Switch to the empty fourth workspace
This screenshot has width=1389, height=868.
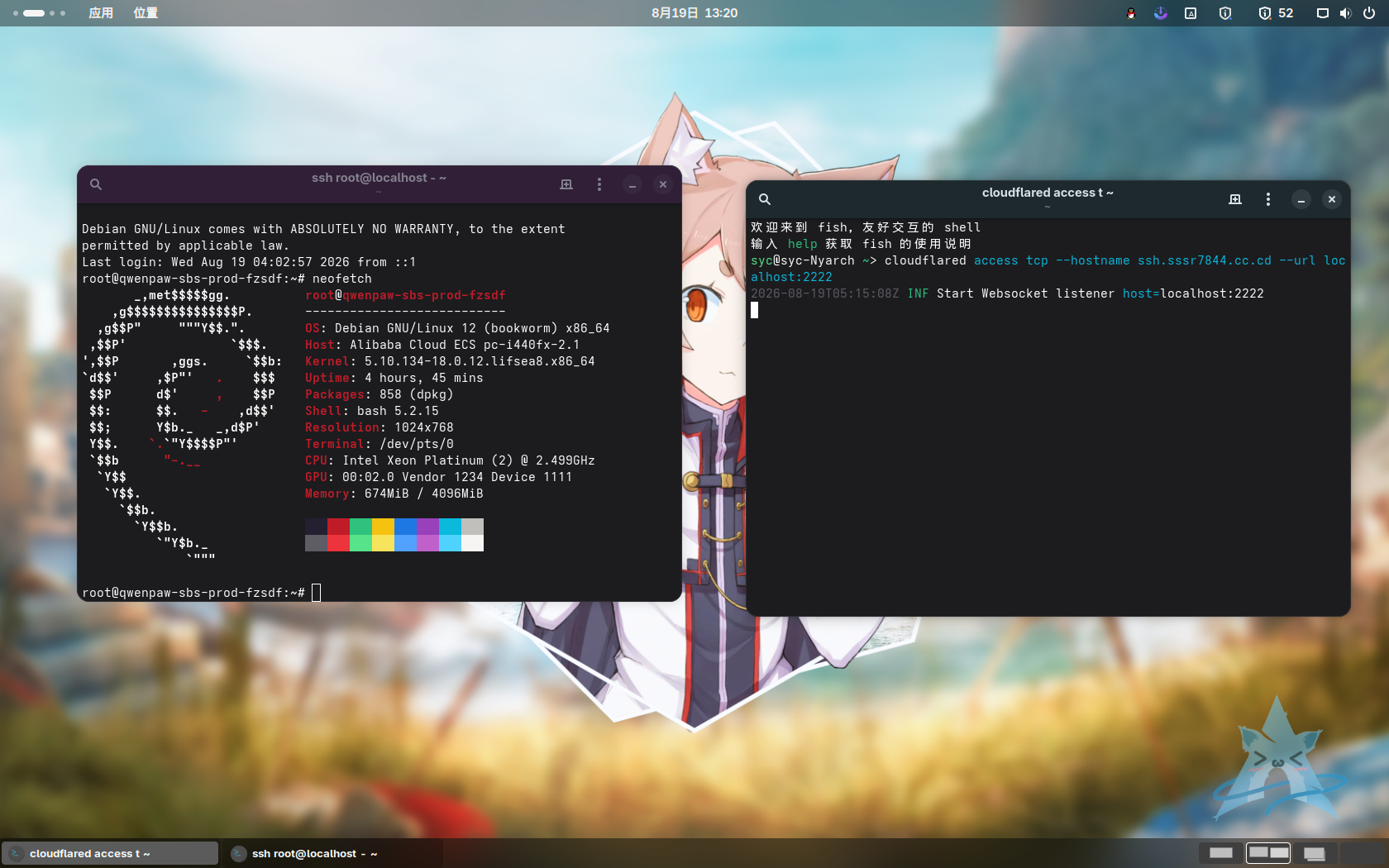click(1362, 853)
